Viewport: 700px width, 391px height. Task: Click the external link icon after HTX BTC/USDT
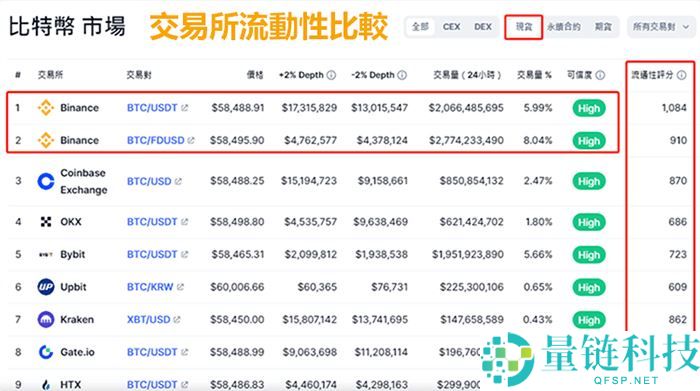(x=184, y=385)
